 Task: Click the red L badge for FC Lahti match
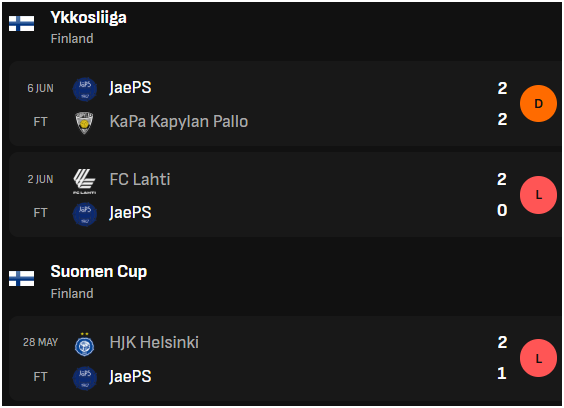538,195
